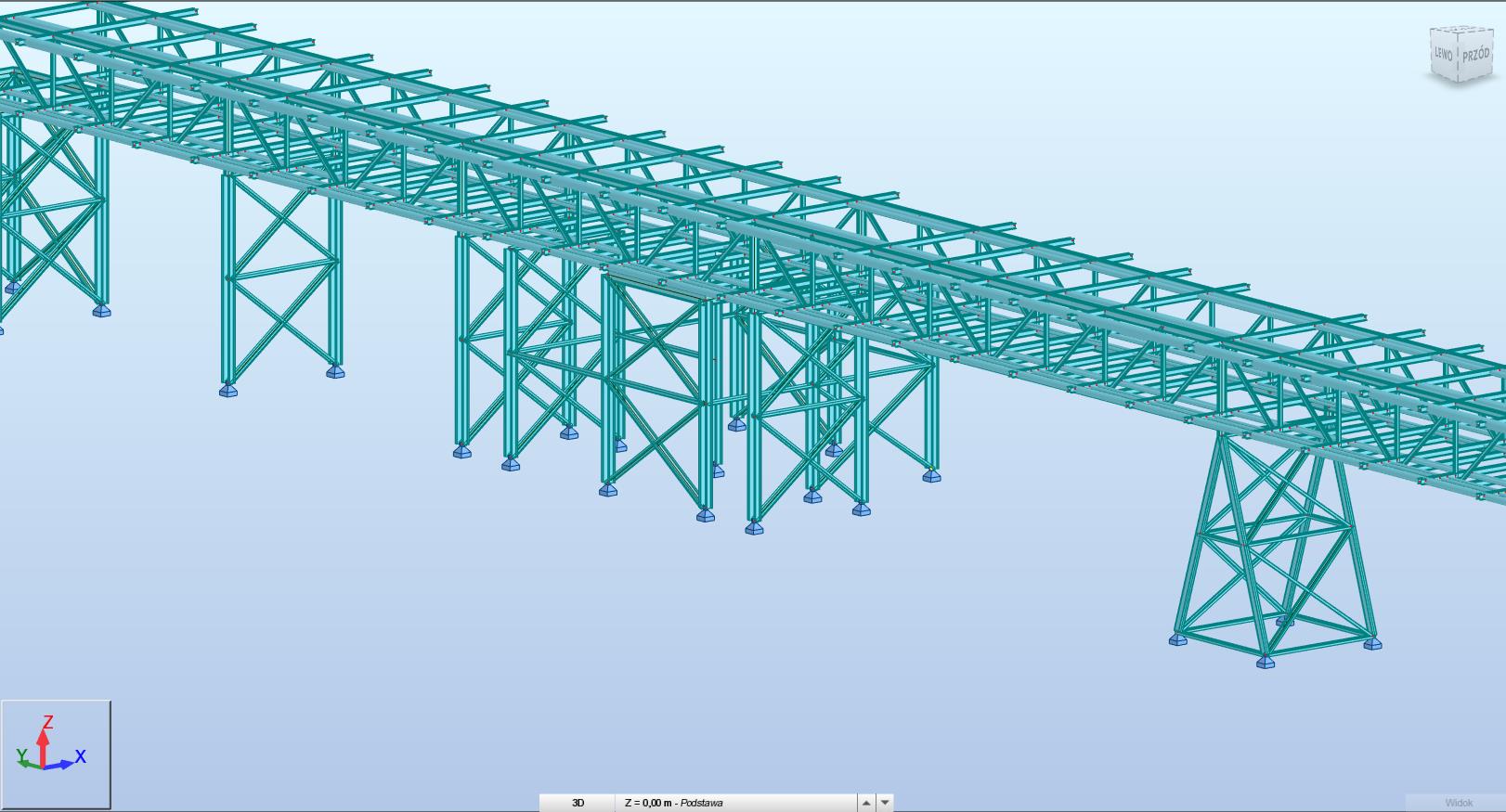1506x812 pixels.
Task: Click the edge between LEWO and PRZÓD faces
Action: pos(1459,58)
